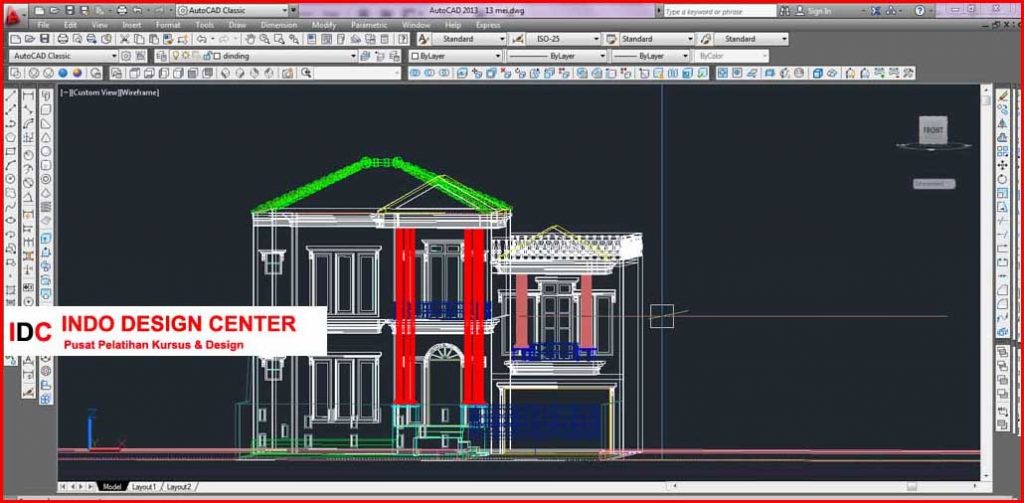The image size is (1024, 503).
Task: Open the AutoCAD application menu button
Action: point(14,18)
